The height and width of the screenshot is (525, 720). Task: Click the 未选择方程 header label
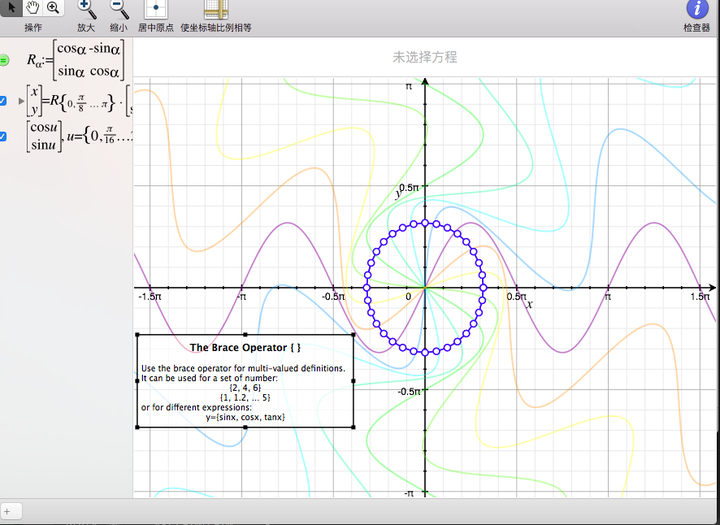pos(425,57)
